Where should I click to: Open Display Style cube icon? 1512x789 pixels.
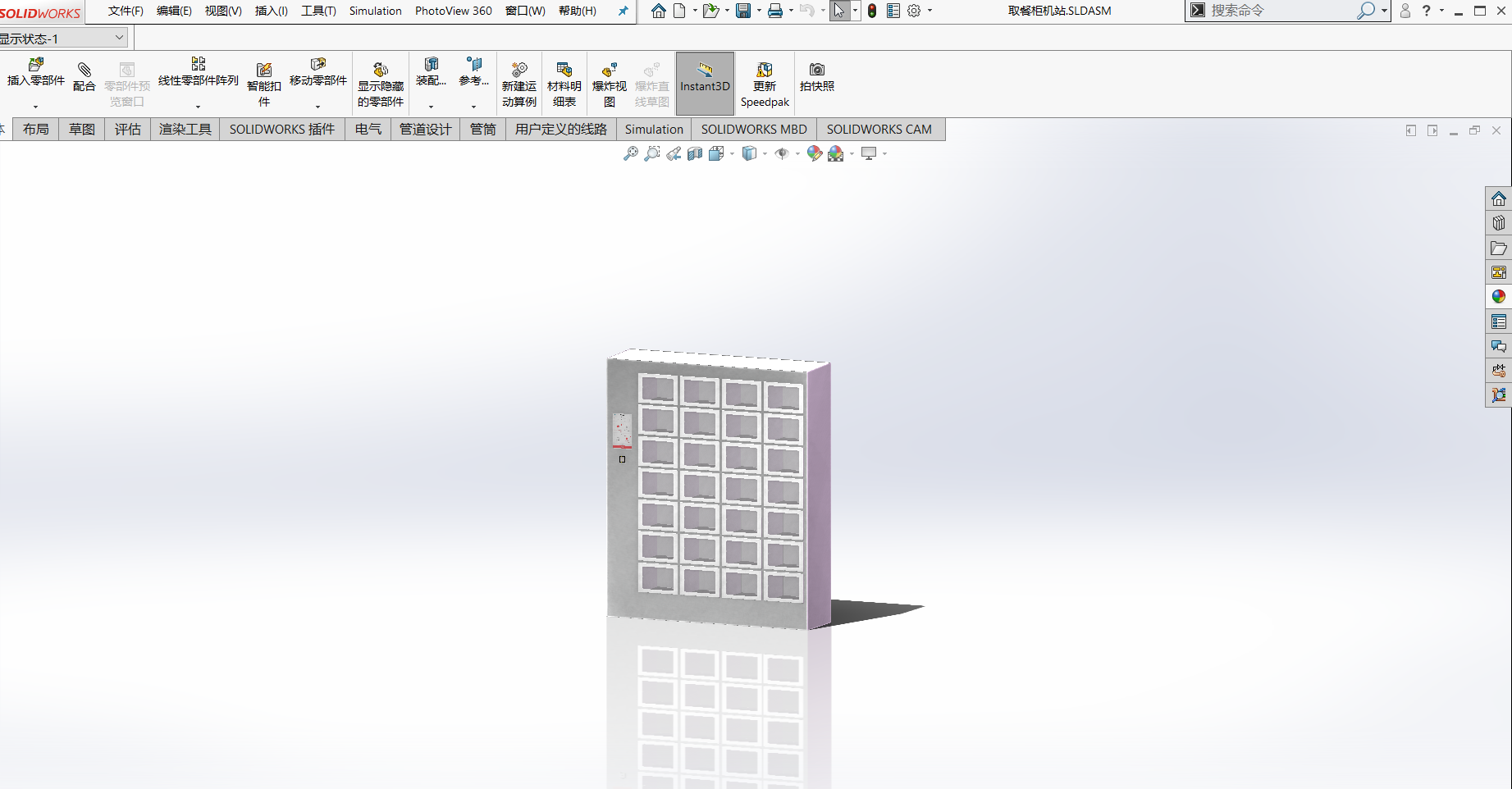749,153
